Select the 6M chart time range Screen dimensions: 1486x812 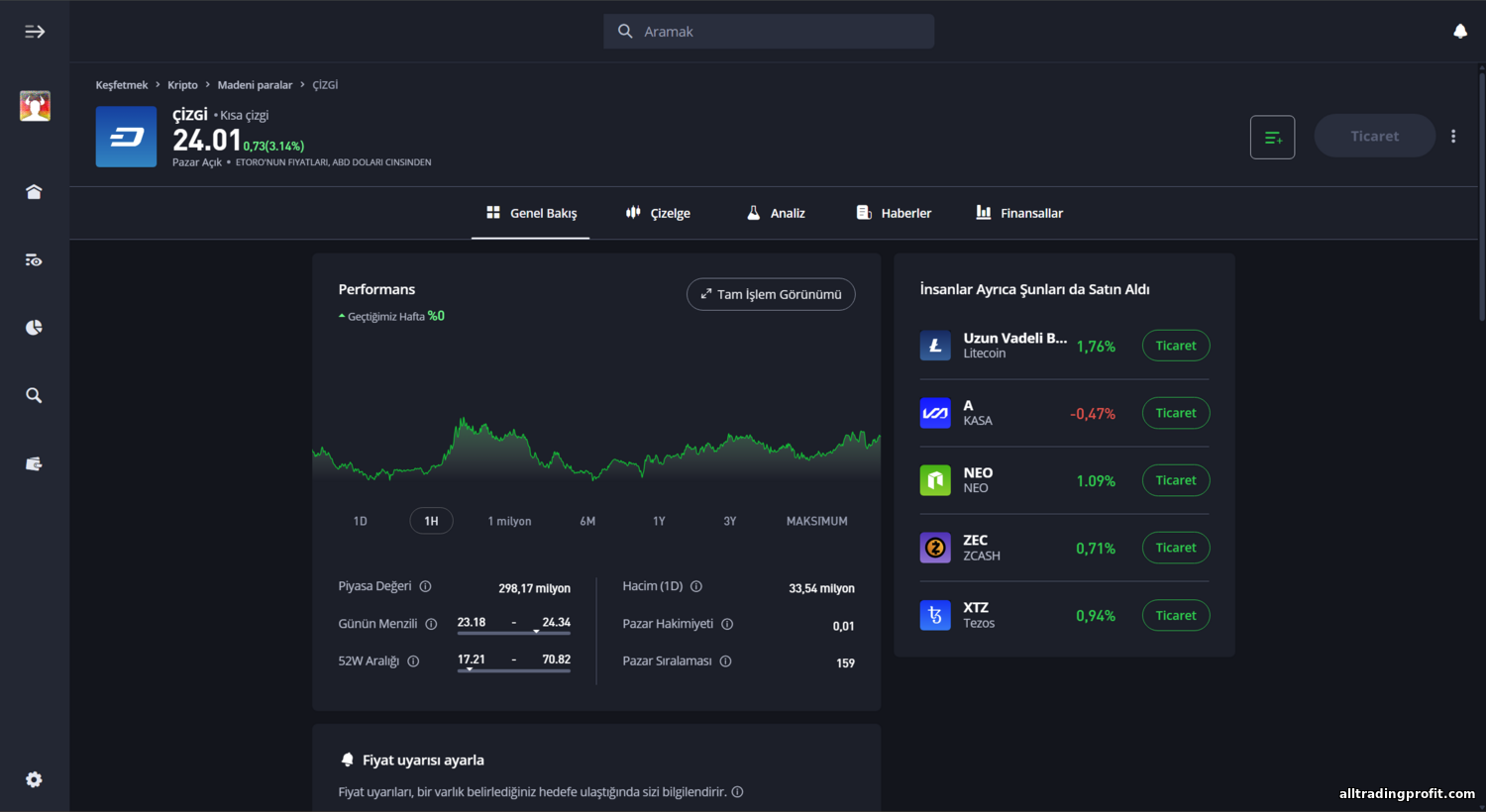(x=587, y=521)
